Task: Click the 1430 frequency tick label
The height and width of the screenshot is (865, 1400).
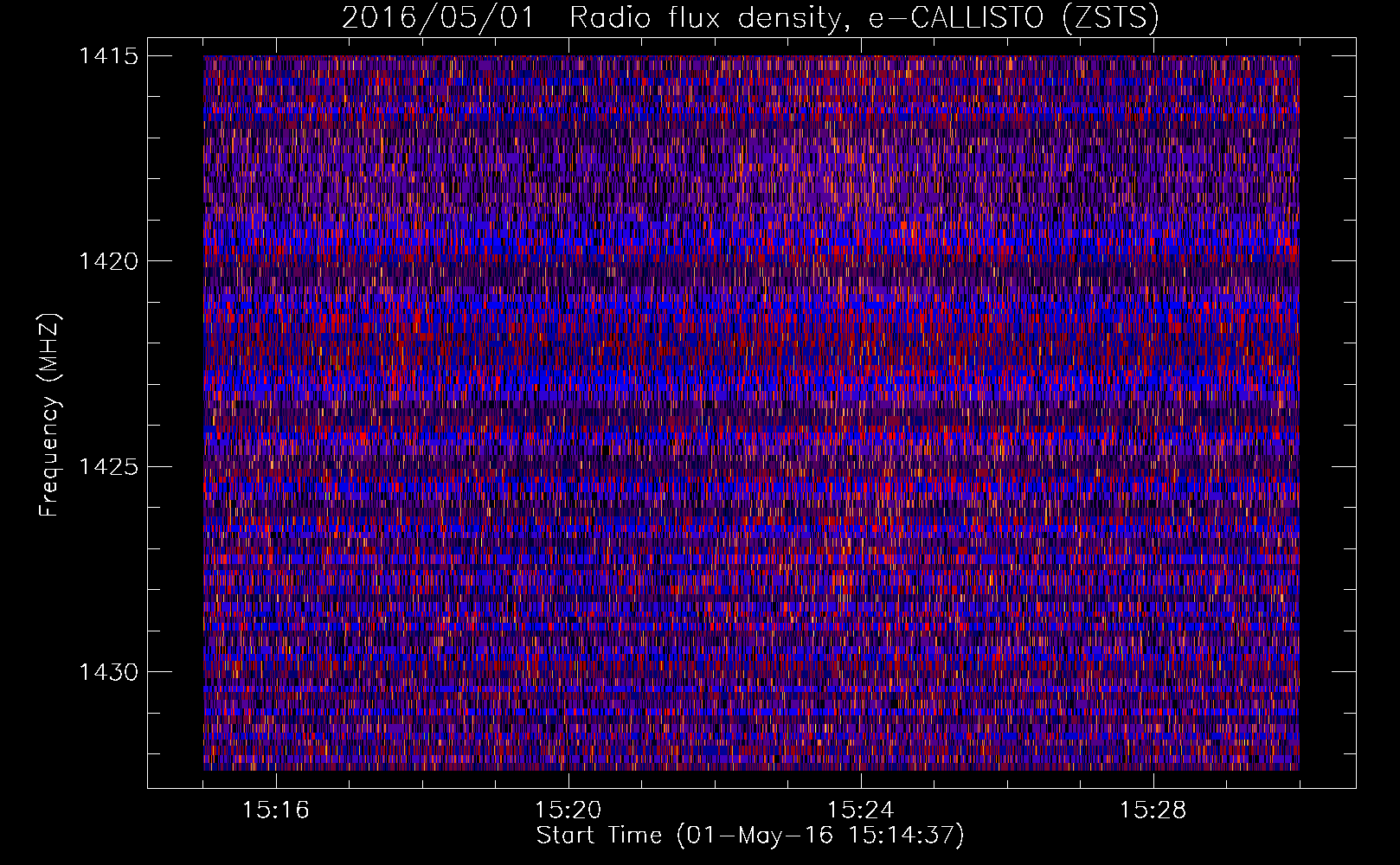Action: coord(108,672)
